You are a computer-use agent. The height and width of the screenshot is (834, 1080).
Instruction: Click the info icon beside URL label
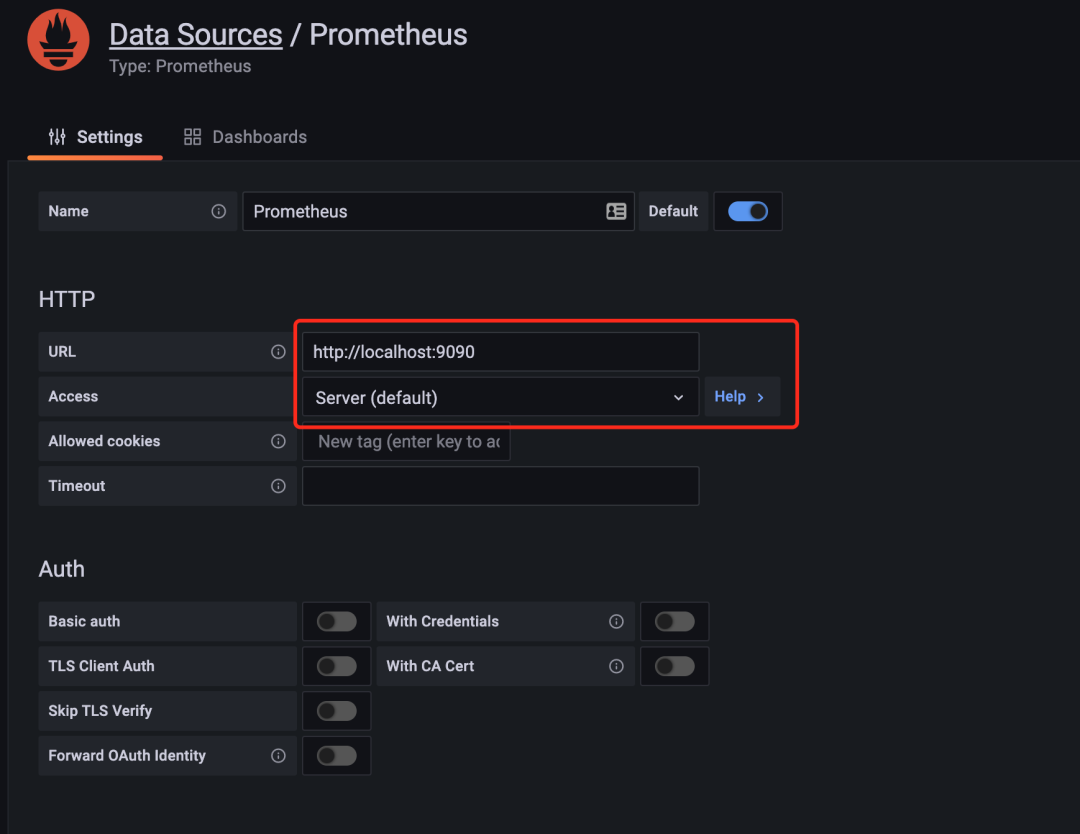pos(278,352)
